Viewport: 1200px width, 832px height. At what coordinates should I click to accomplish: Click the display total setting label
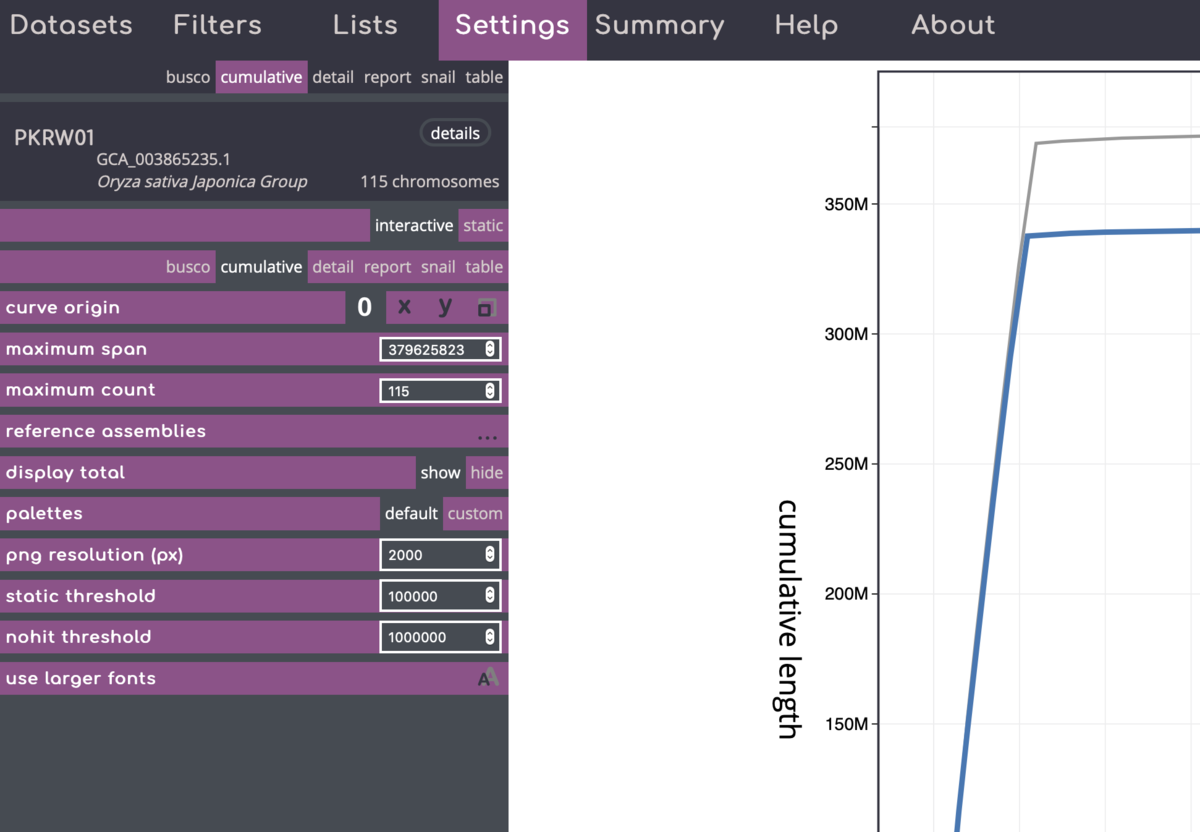pos(65,473)
